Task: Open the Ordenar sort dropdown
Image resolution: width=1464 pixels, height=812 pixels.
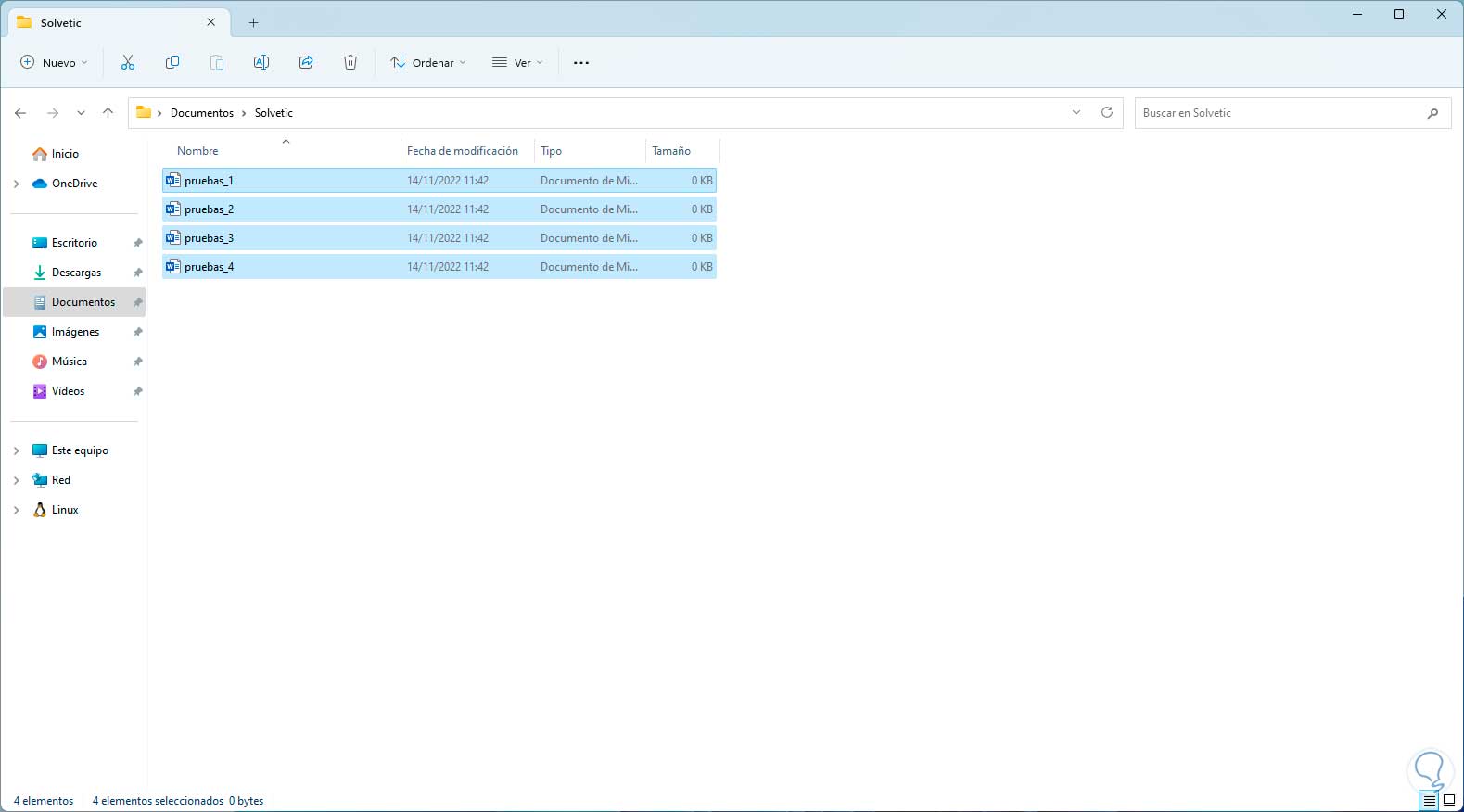Action: coord(428,63)
